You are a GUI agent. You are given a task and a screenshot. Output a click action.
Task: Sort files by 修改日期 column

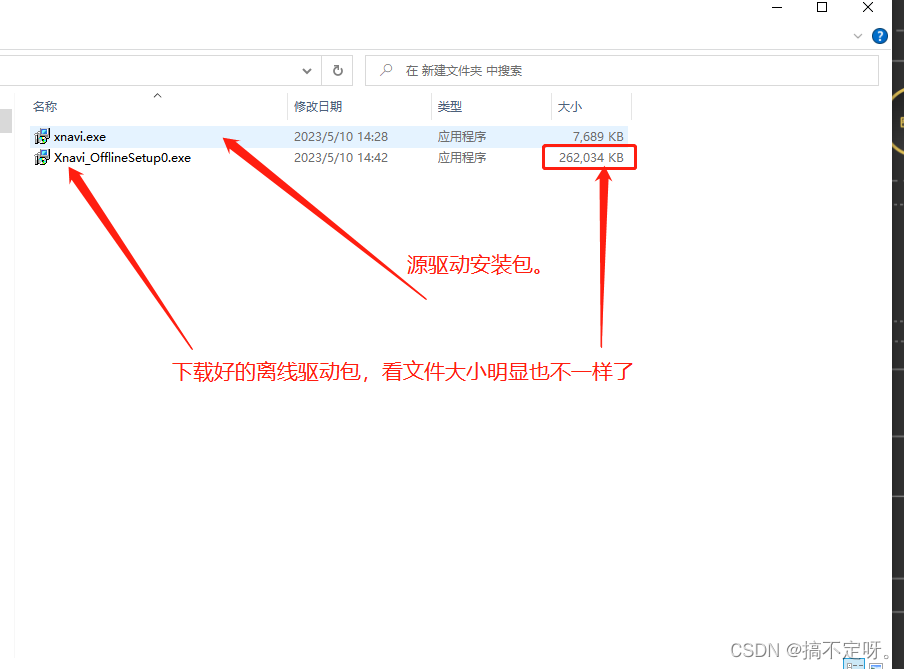318,107
